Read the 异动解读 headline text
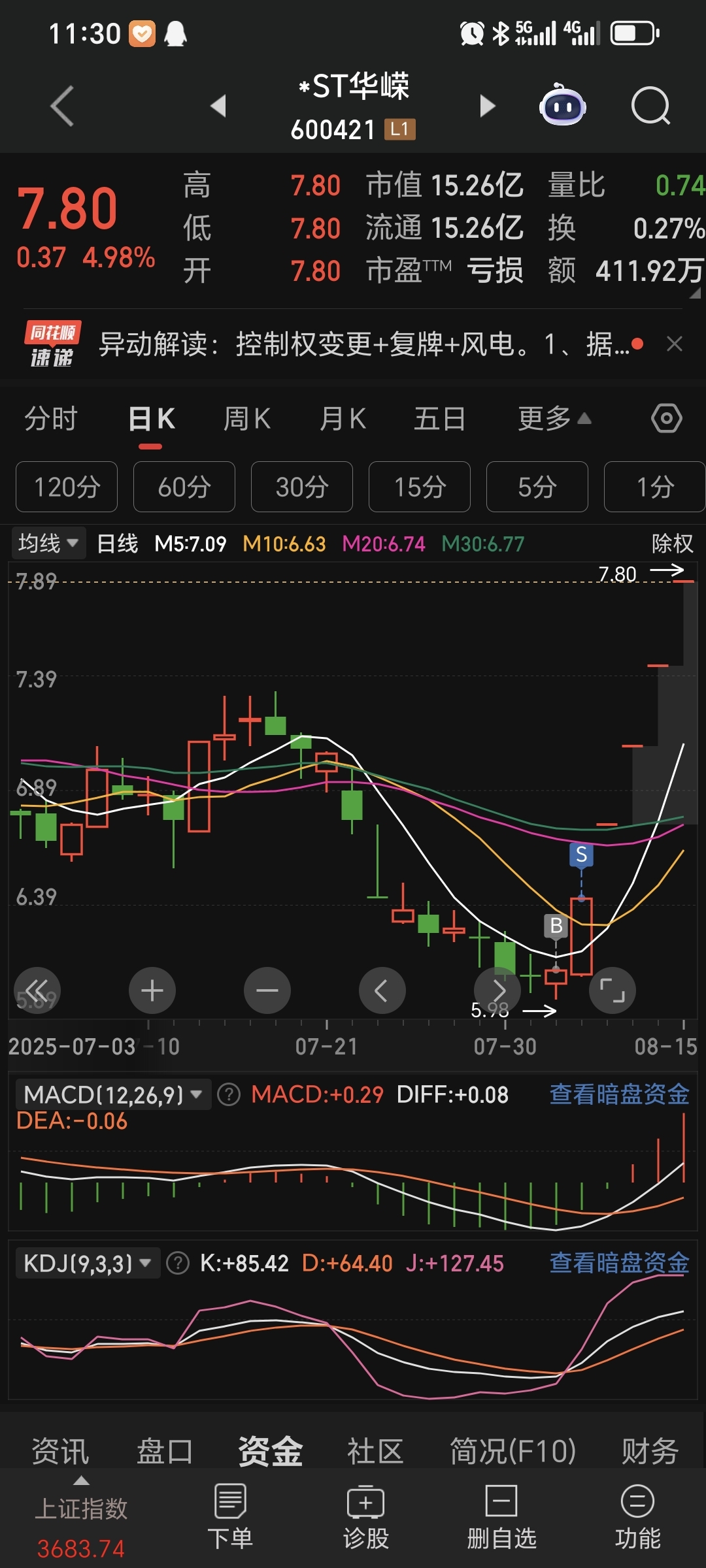The width and height of the screenshot is (706, 1568). [363, 344]
